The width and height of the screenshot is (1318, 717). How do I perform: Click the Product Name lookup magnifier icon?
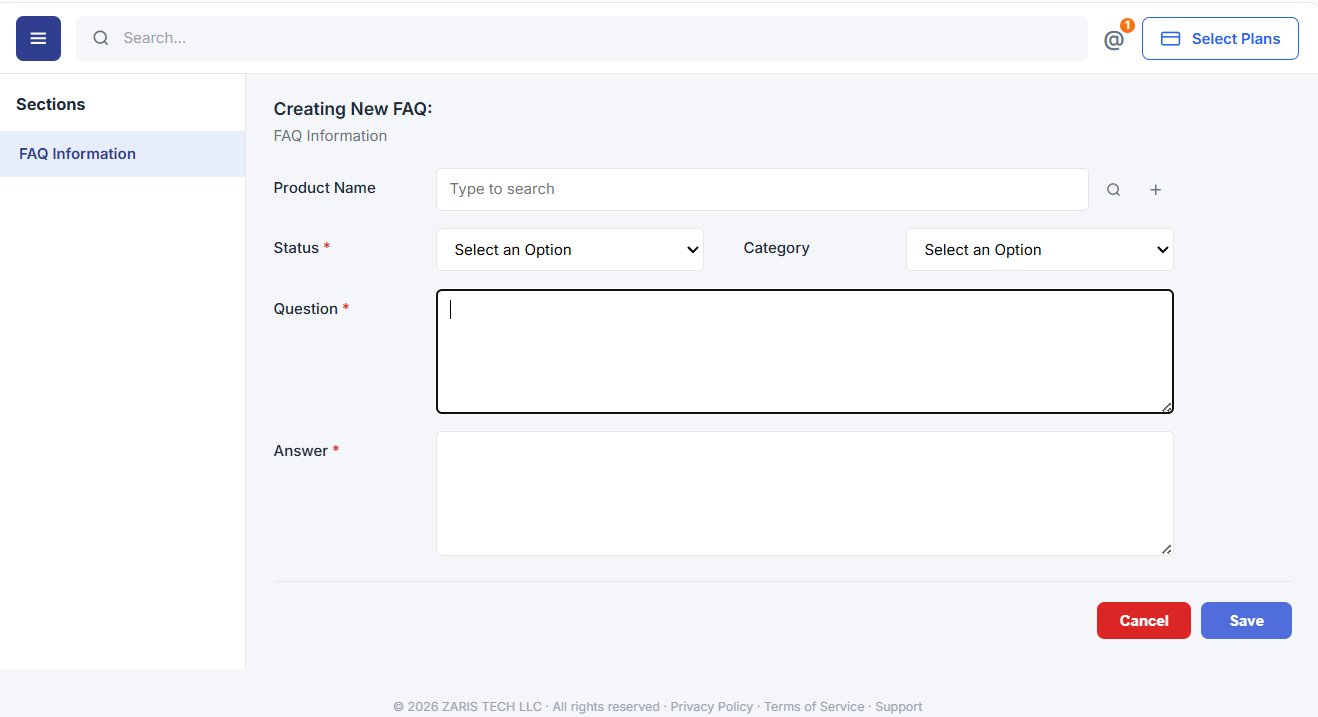(1113, 190)
